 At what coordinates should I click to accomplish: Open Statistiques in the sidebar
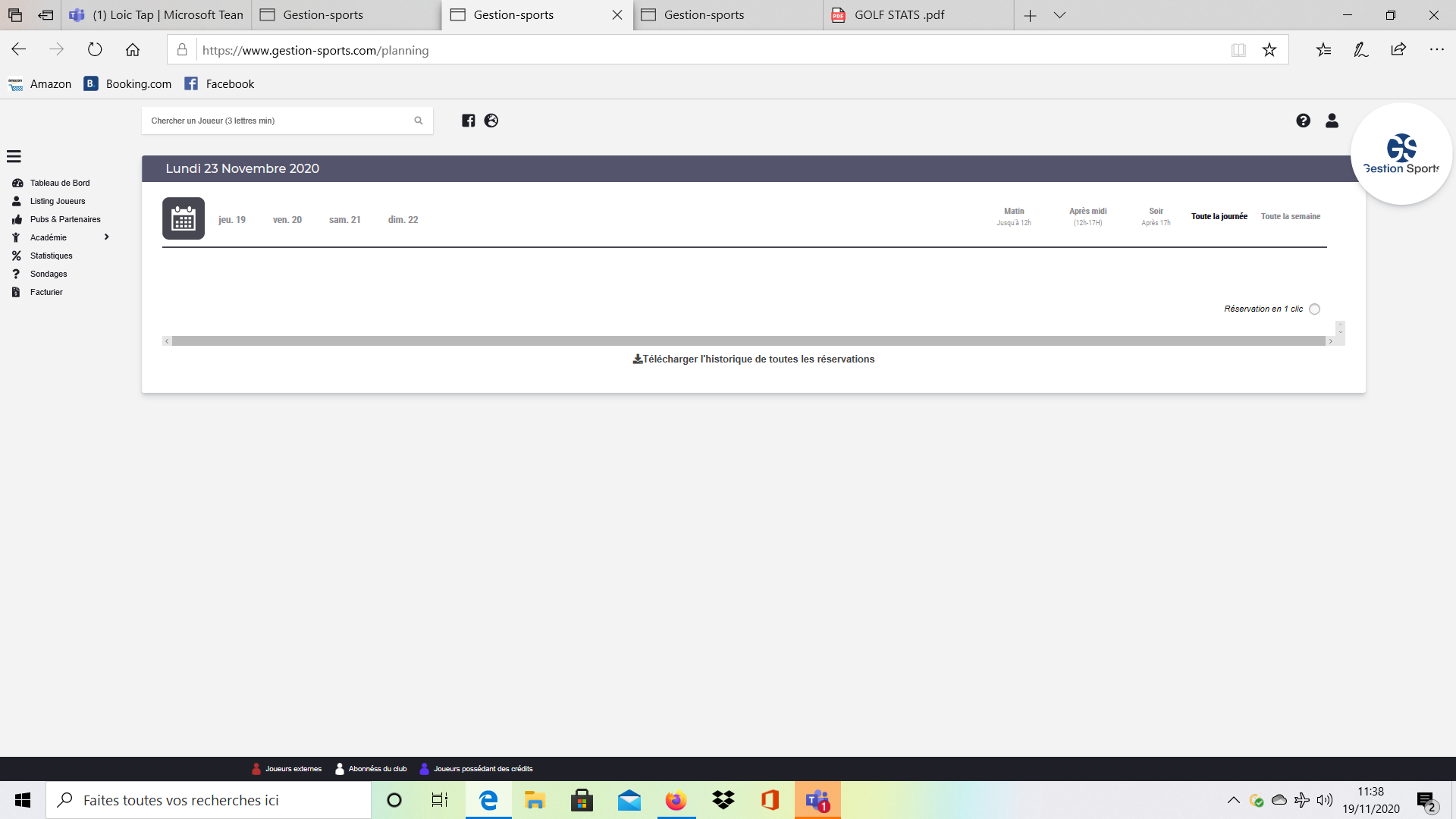51,256
